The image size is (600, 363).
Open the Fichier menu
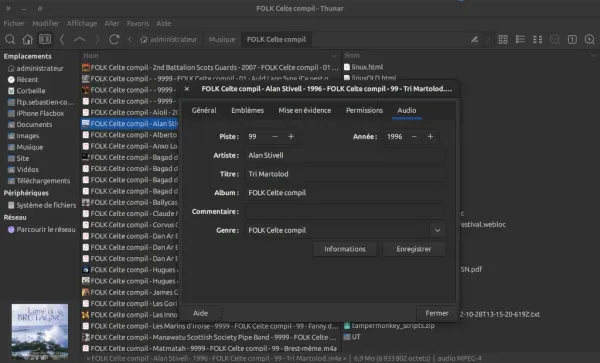coord(14,23)
